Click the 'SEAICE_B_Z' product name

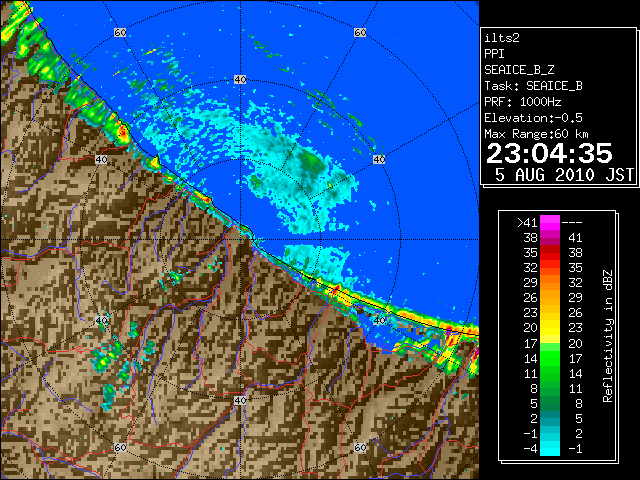pyautogui.click(x=519, y=70)
